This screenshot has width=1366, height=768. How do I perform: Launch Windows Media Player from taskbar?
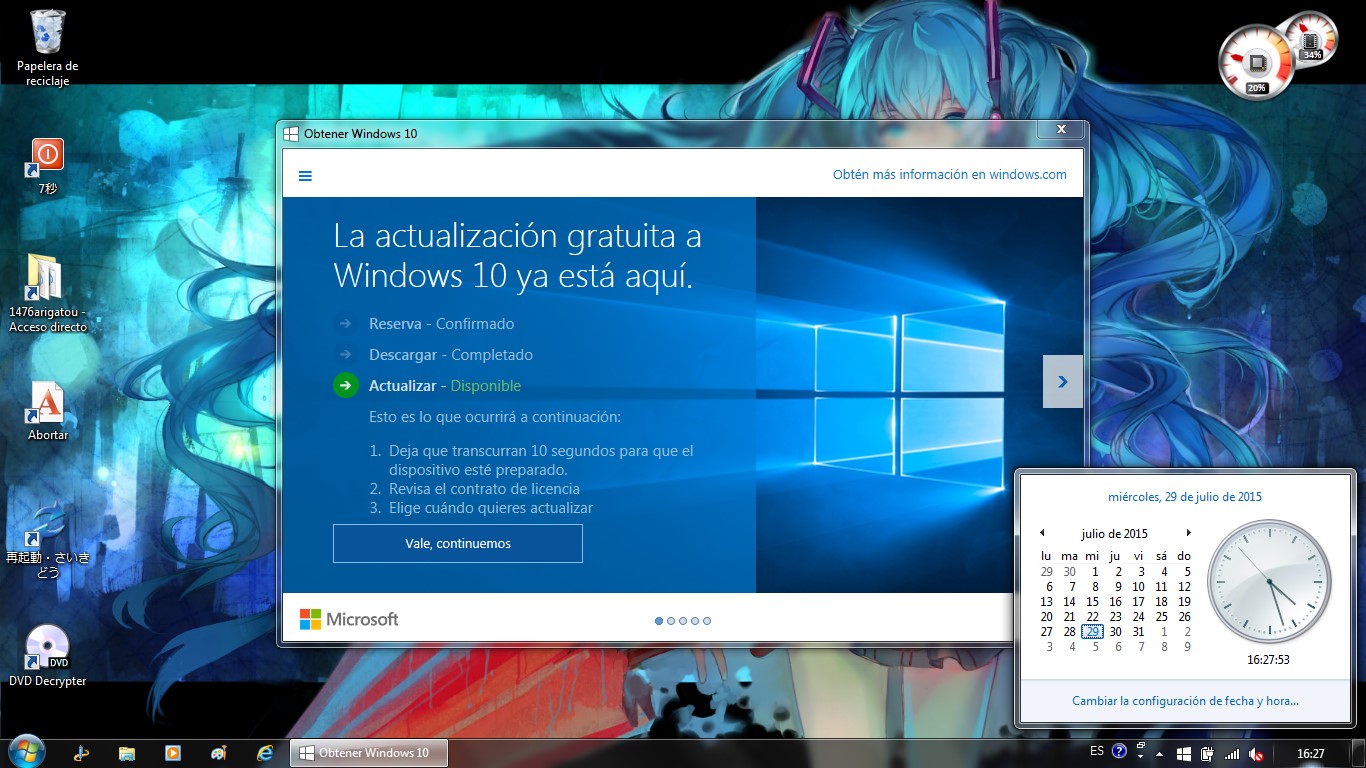point(173,753)
